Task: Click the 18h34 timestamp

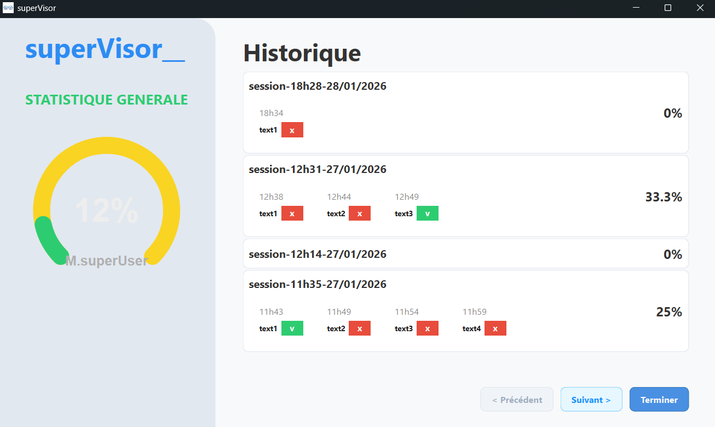Action: coord(271,113)
